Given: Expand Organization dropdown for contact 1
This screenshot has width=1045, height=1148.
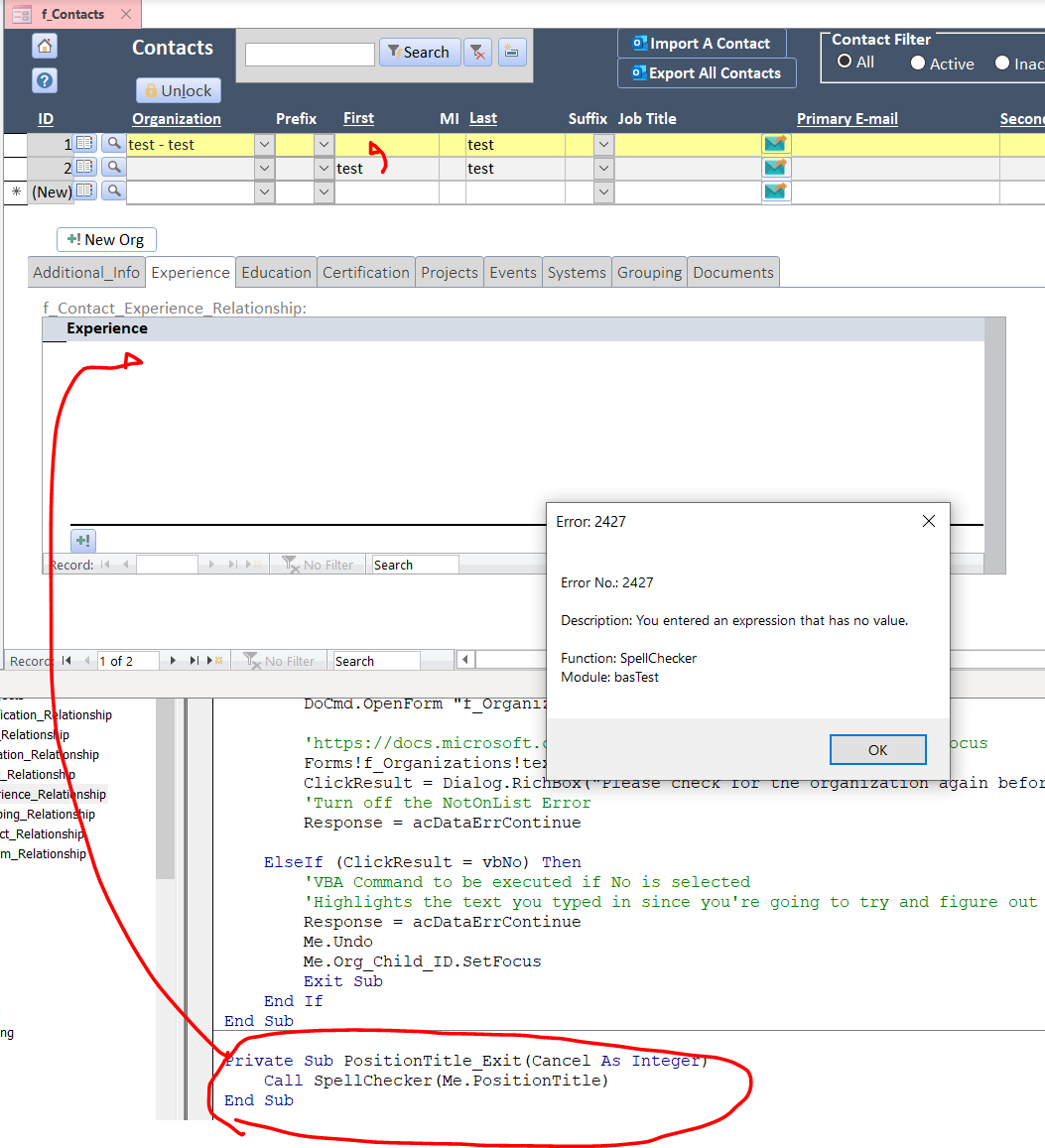Looking at the screenshot, I should coord(264,144).
